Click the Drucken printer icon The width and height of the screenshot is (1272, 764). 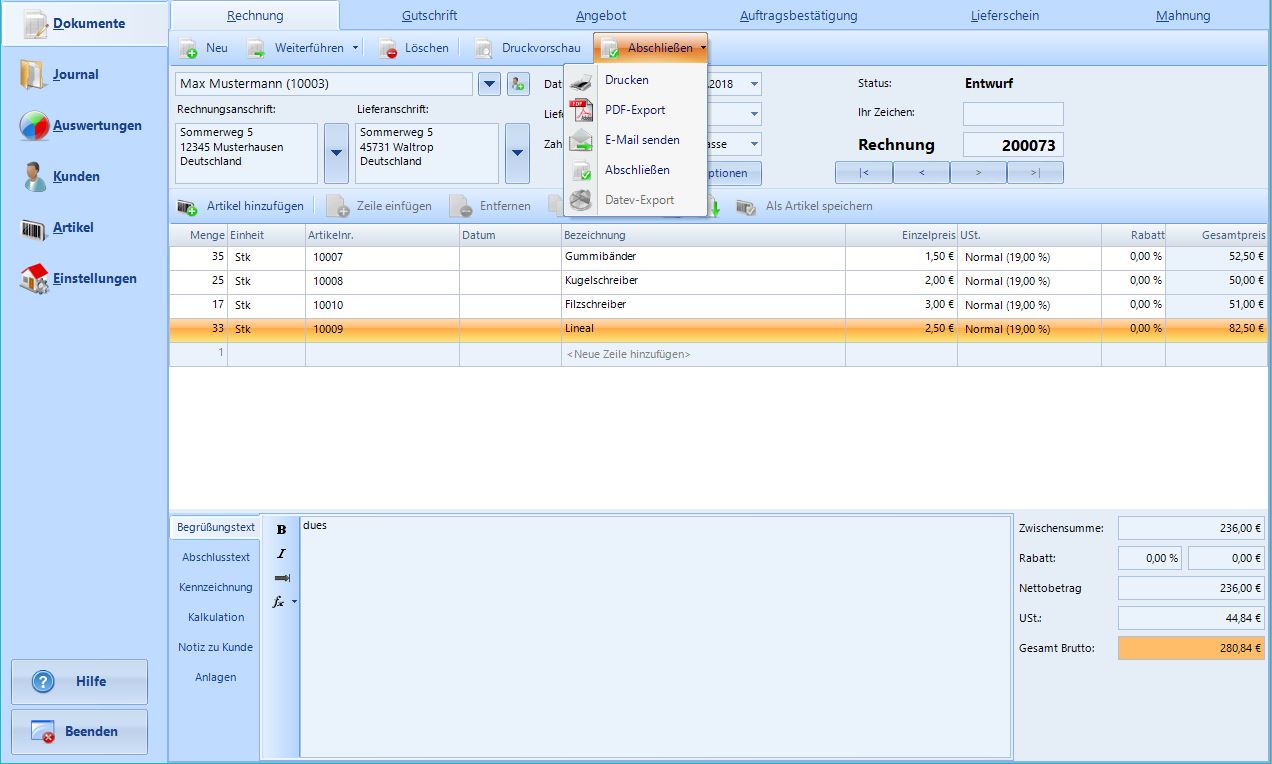(581, 81)
